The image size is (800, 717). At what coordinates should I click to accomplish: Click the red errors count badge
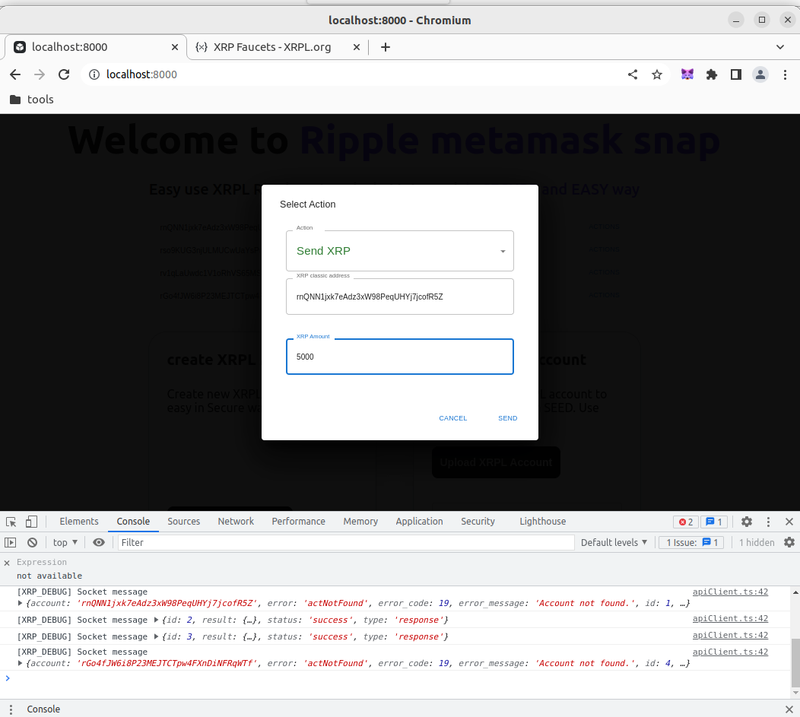pyautogui.click(x=686, y=522)
